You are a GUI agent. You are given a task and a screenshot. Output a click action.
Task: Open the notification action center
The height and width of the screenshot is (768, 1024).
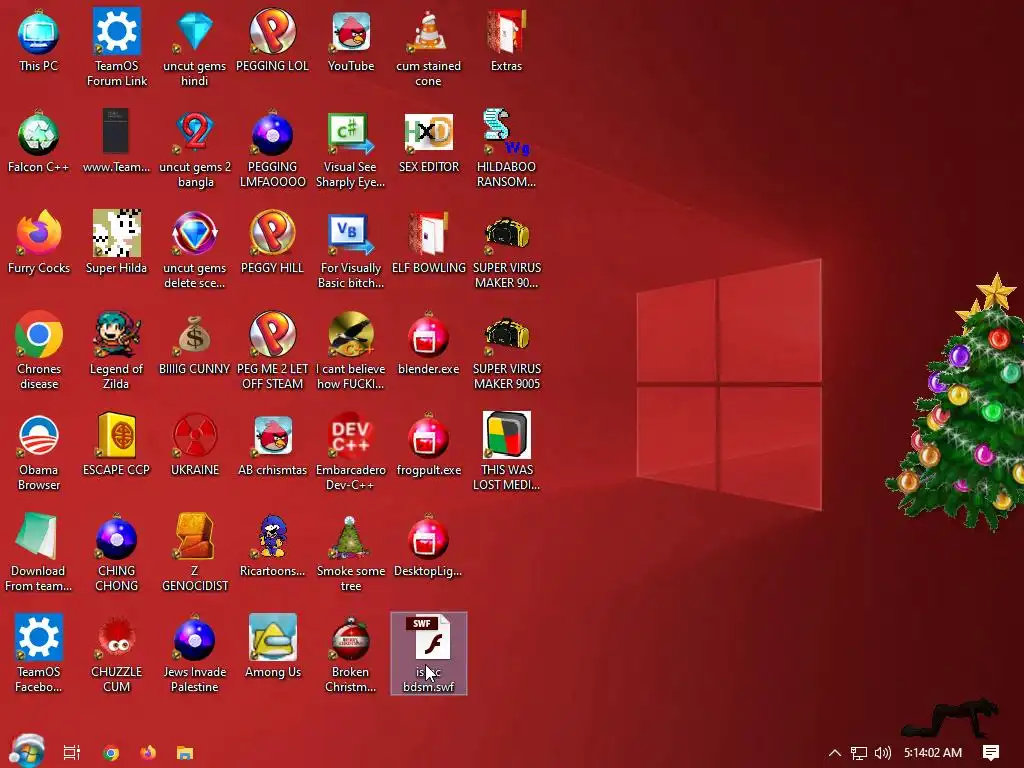(991, 752)
